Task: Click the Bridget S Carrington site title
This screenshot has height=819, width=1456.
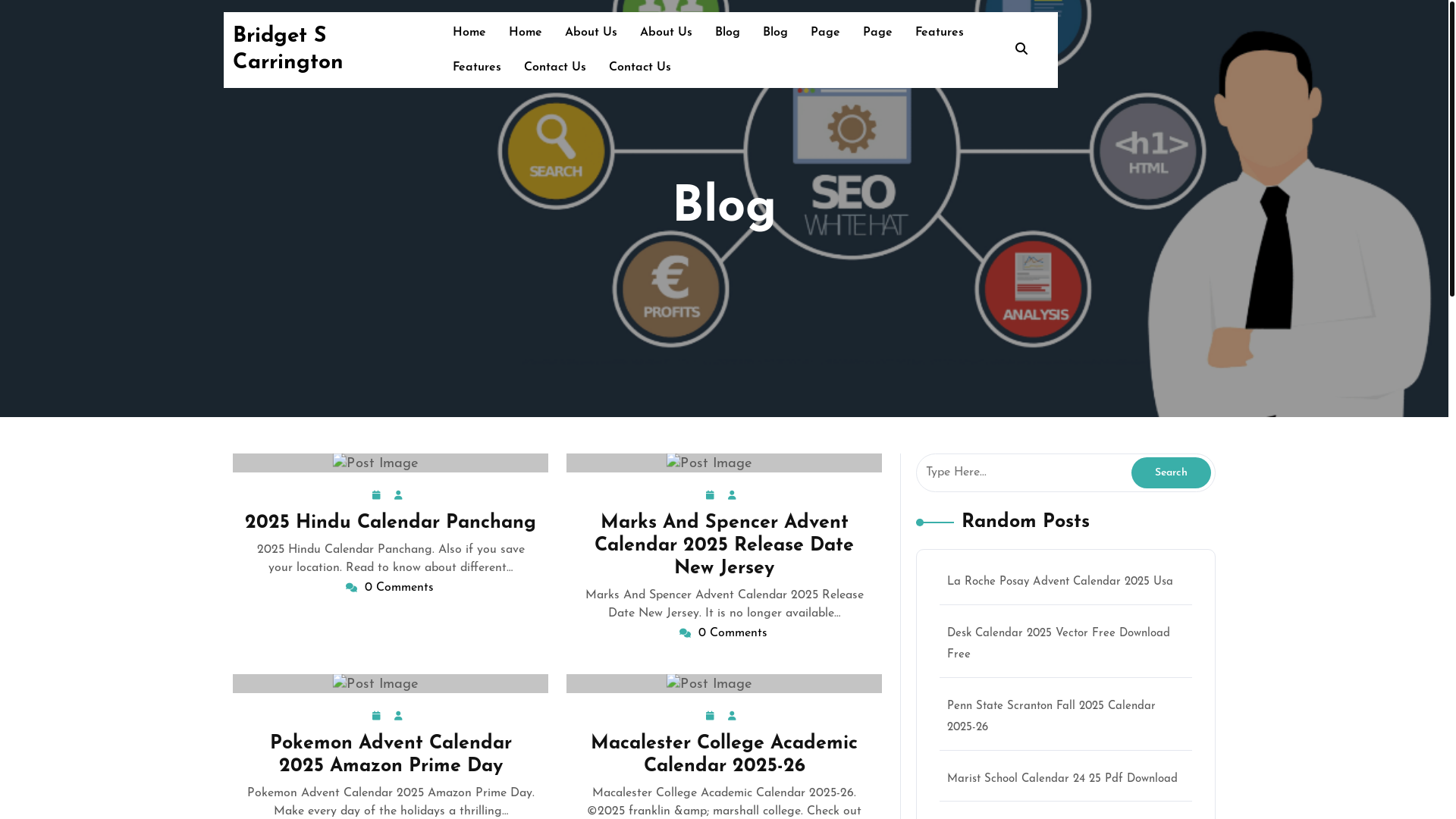Action: coord(287,49)
